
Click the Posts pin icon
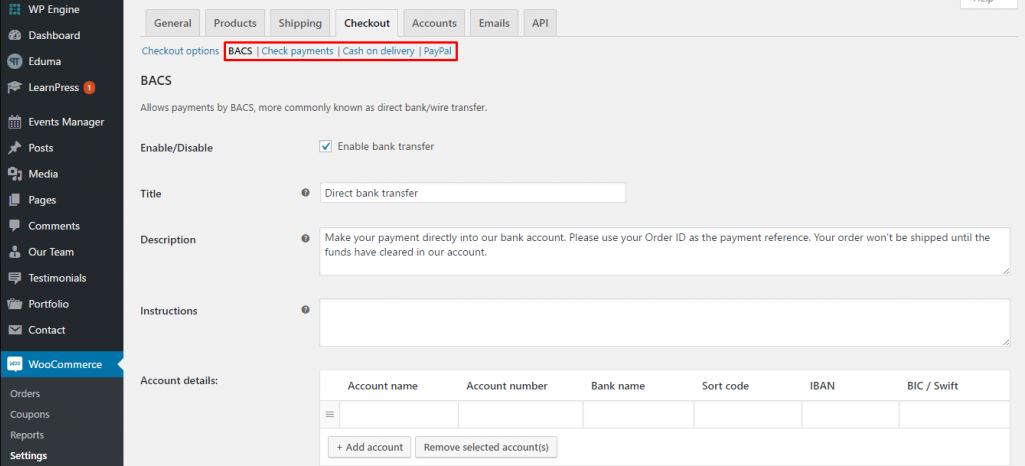tap(14, 148)
